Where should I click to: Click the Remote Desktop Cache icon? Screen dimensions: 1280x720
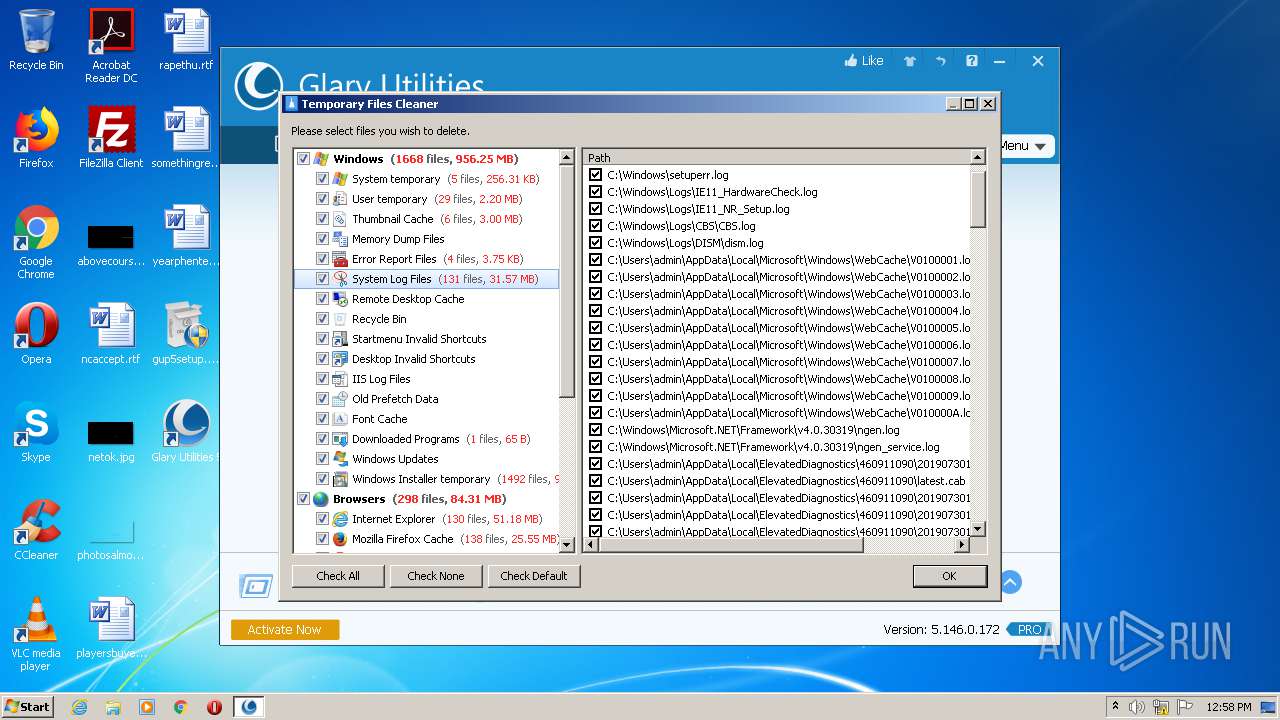340,299
